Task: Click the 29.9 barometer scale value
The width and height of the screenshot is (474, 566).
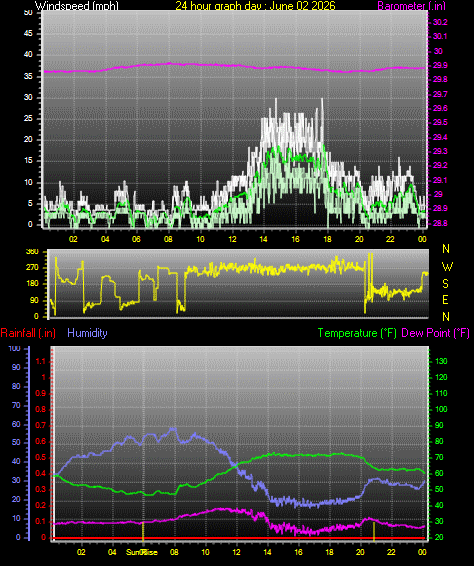Action: (x=440, y=65)
